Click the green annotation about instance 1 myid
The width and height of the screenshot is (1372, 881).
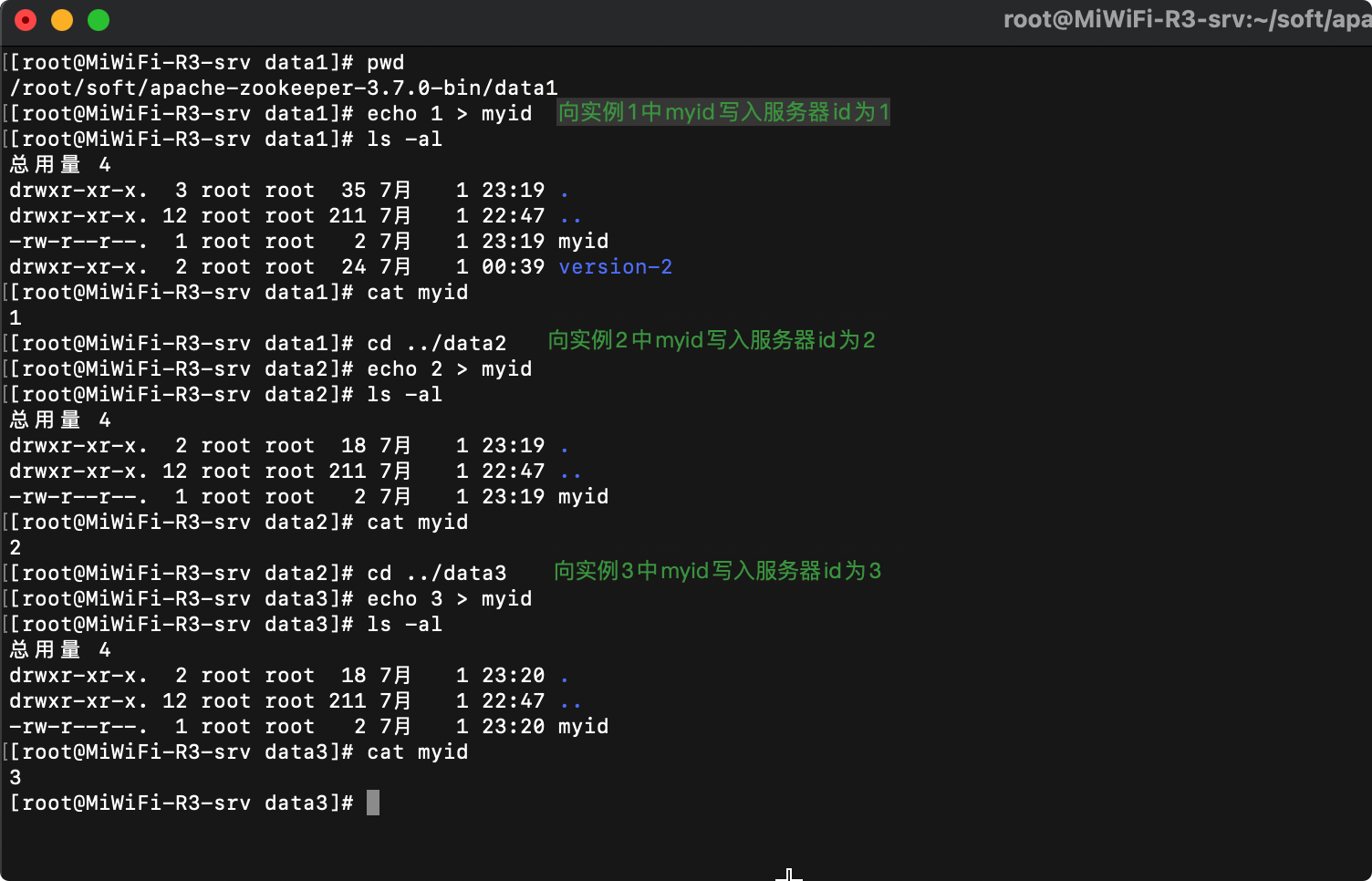point(723,112)
